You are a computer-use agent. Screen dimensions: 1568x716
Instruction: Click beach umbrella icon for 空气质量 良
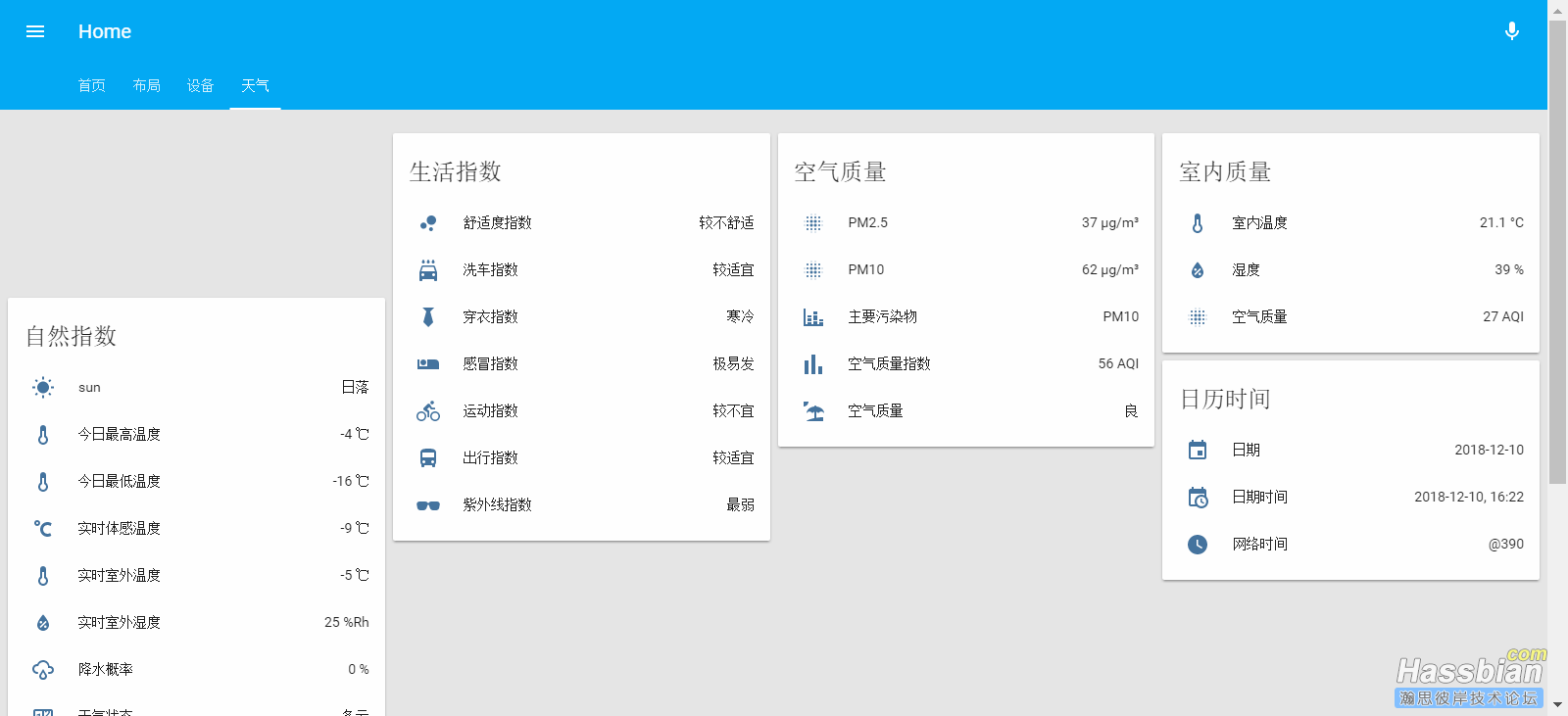pyautogui.click(x=813, y=411)
